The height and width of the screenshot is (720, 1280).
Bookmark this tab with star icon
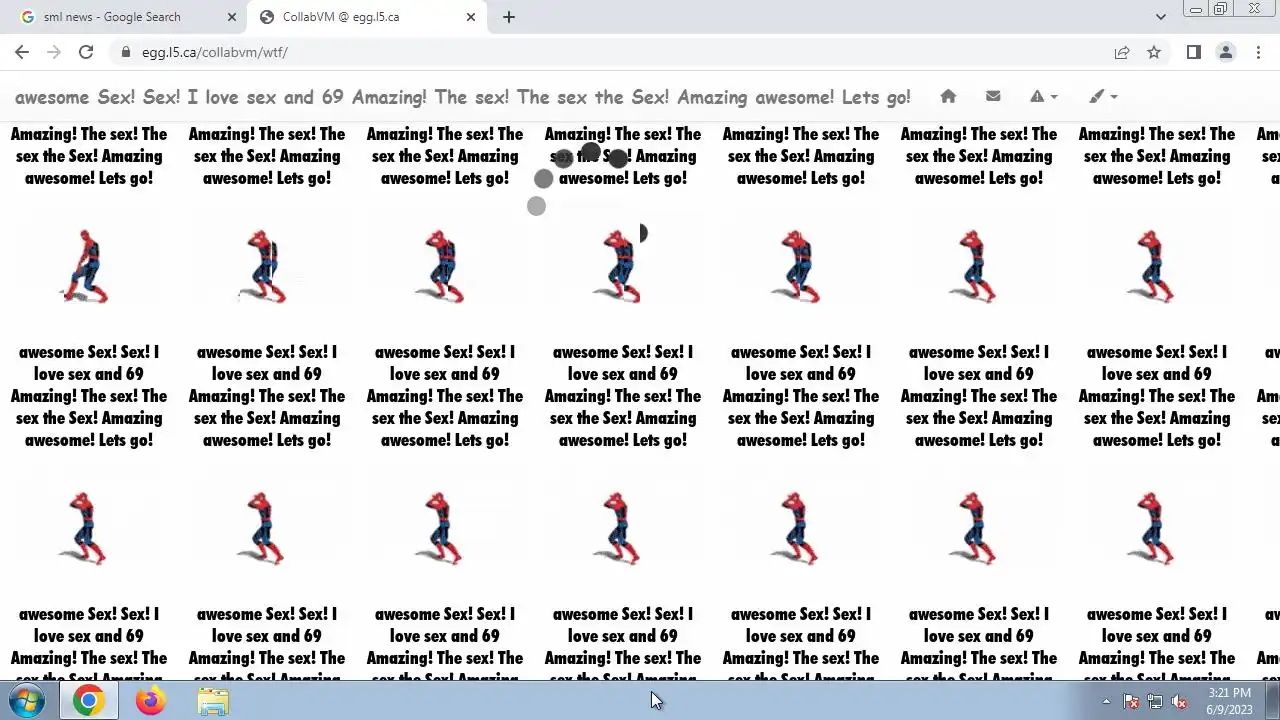[1154, 52]
